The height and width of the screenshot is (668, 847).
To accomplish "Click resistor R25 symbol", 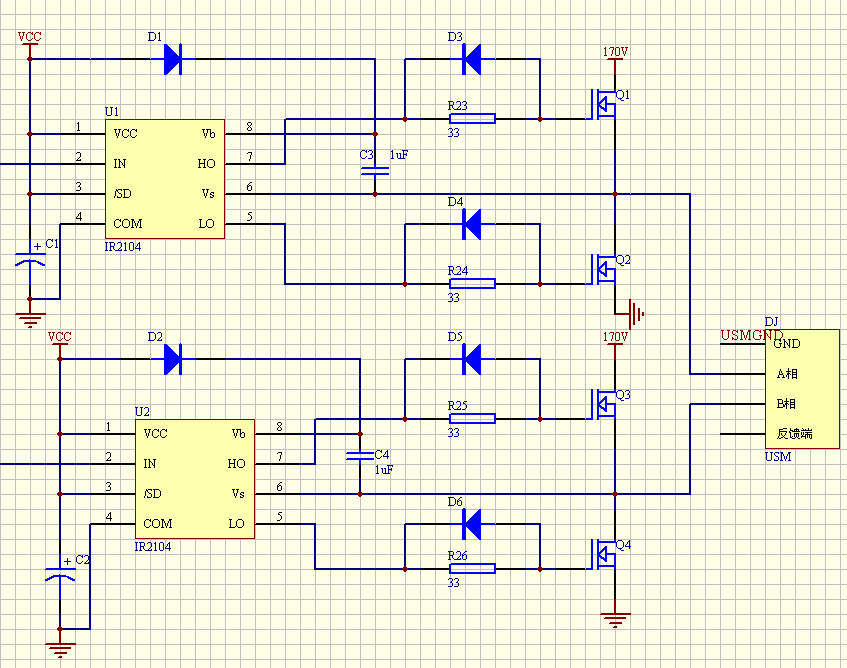I will [471, 419].
